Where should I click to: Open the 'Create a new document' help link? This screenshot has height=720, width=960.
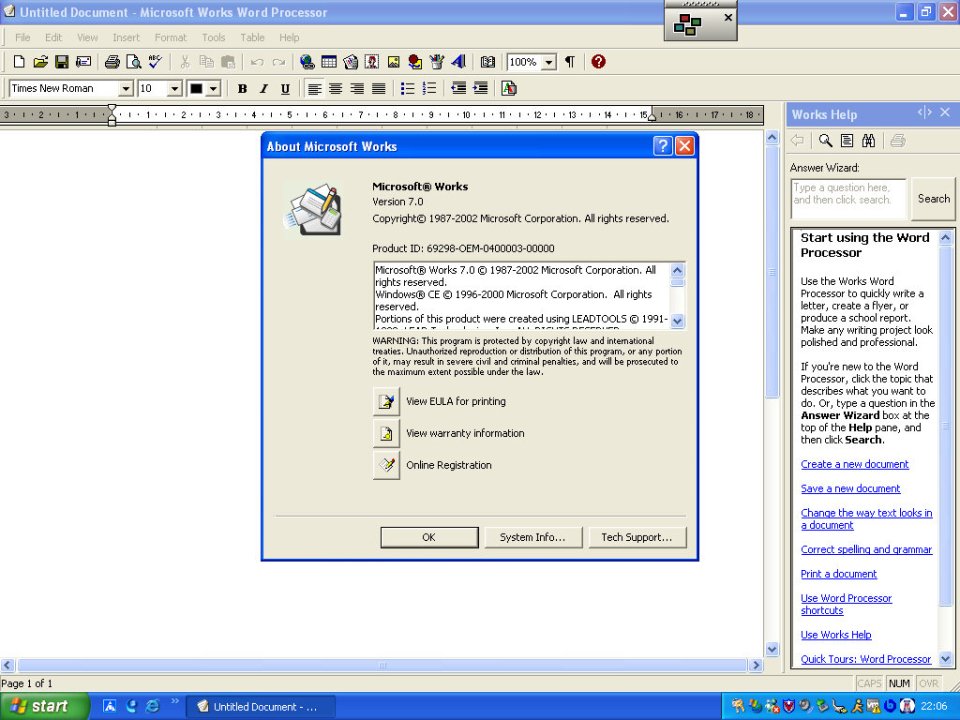click(x=854, y=464)
